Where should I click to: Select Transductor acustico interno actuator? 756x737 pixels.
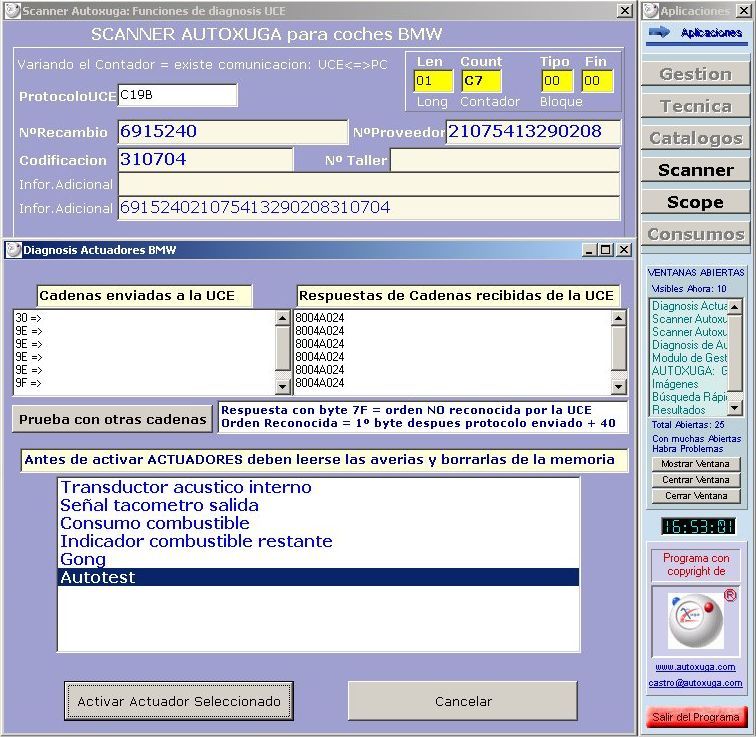point(318,487)
